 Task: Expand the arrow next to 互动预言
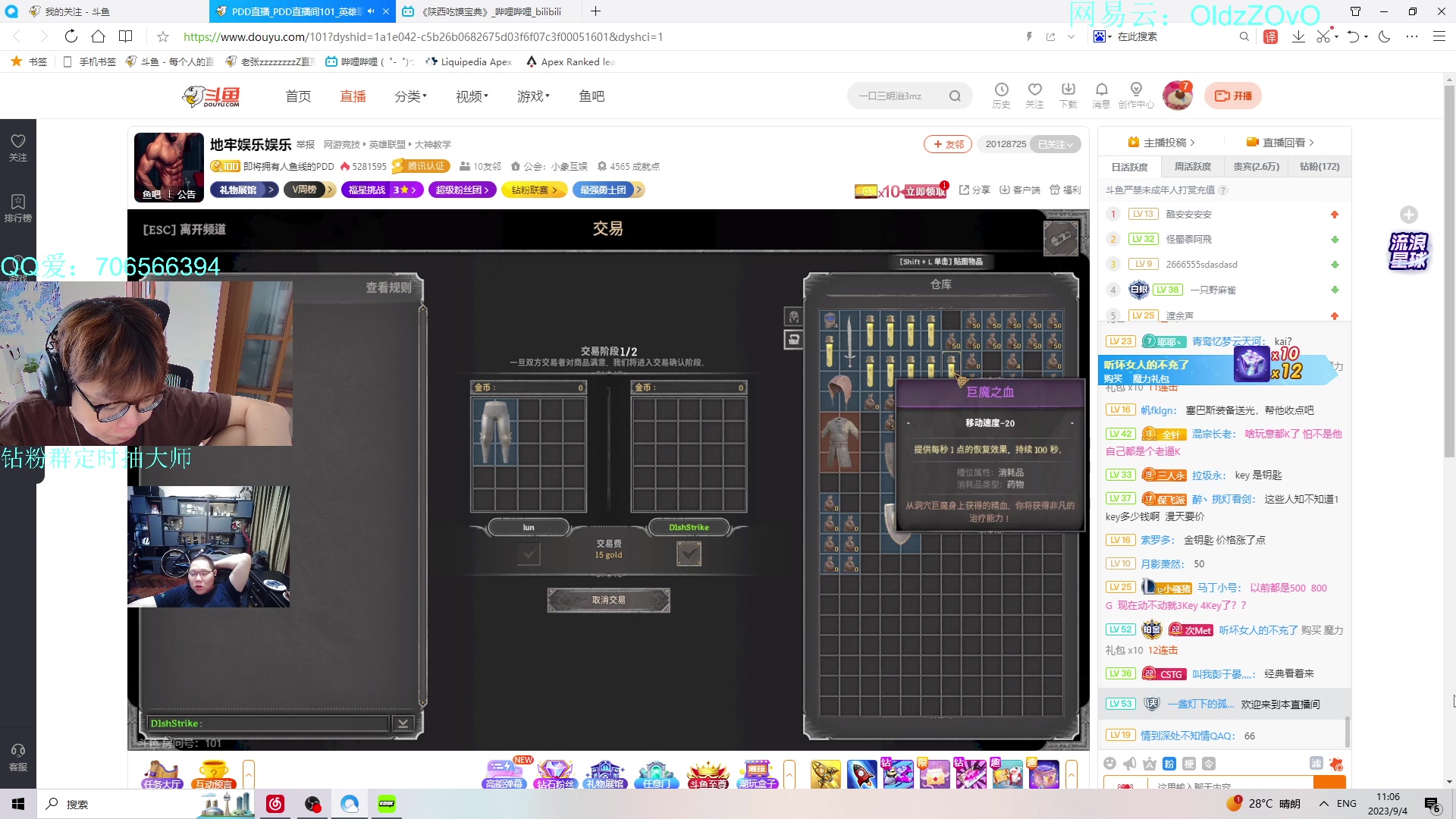249,774
